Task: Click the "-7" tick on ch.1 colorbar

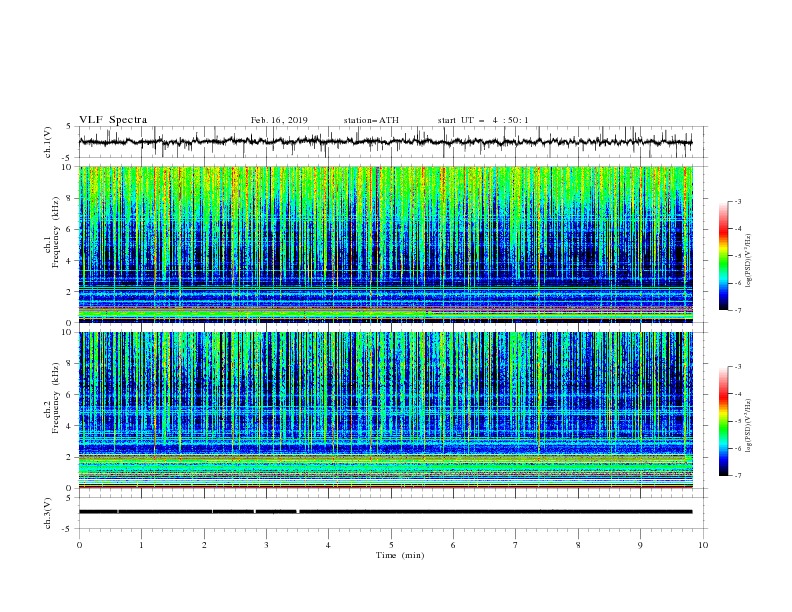Action: click(x=737, y=310)
